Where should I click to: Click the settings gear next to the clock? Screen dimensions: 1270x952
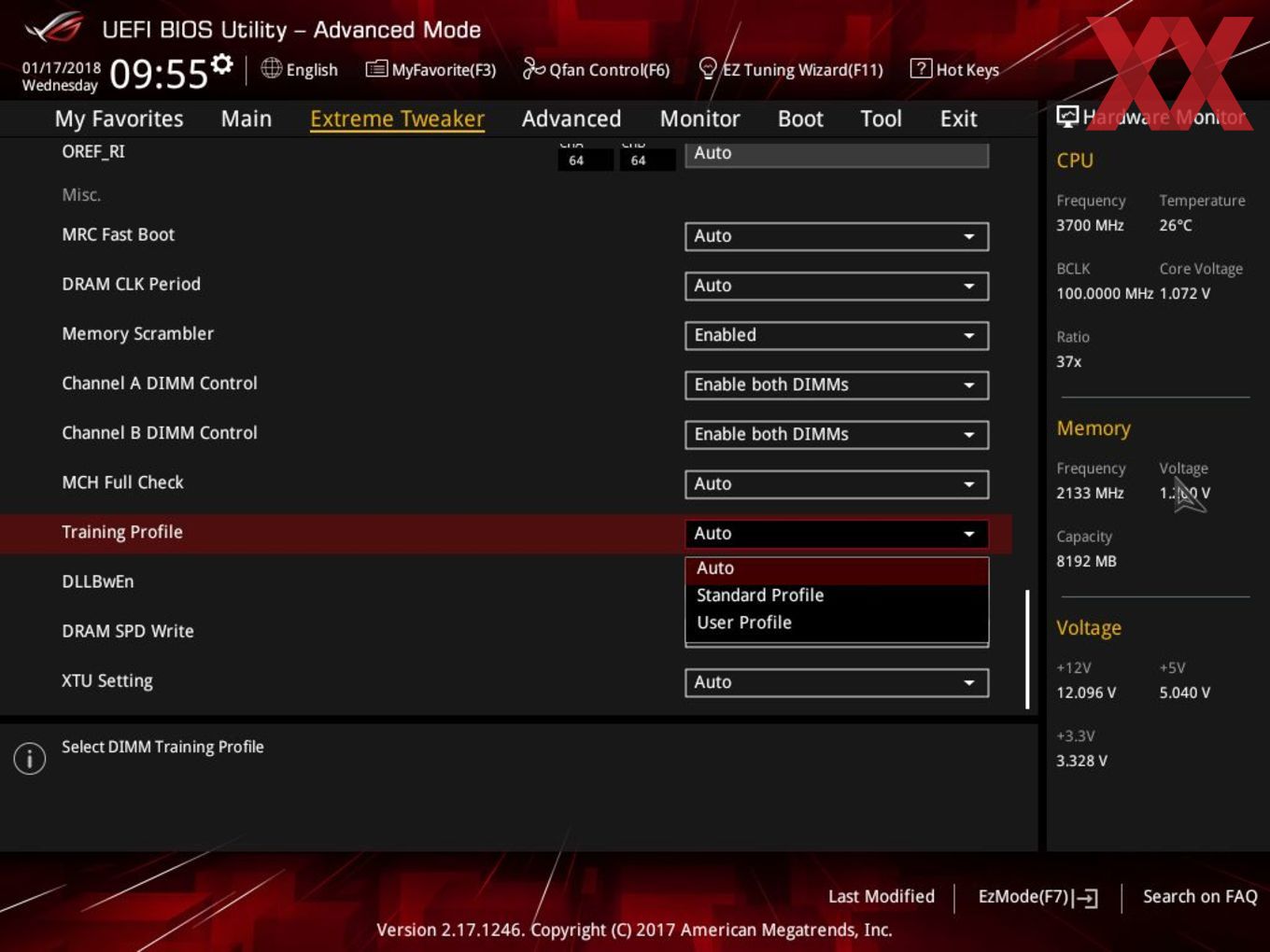tap(221, 63)
